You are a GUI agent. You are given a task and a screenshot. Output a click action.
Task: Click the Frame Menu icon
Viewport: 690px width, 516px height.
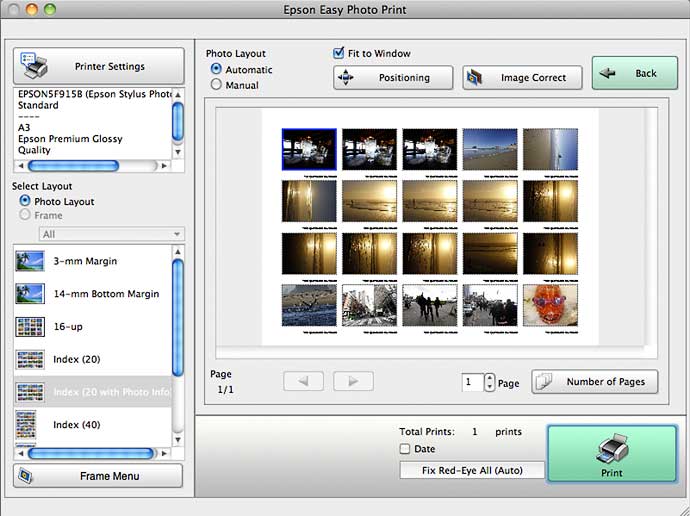click(x=27, y=476)
